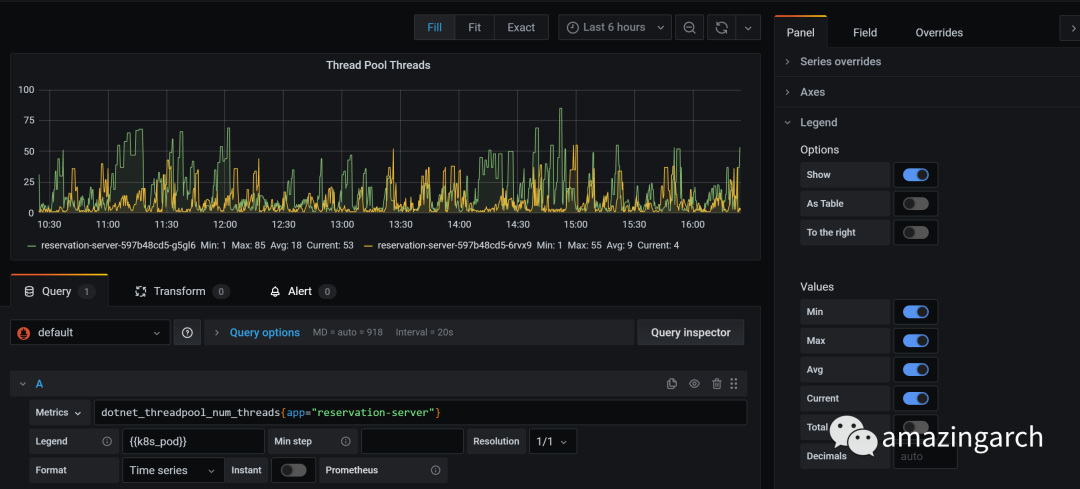The height and width of the screenshot is (489, 1080).
Task: Switch to the Panel tab
Action: pyautogui.click(x=800, y=32)
